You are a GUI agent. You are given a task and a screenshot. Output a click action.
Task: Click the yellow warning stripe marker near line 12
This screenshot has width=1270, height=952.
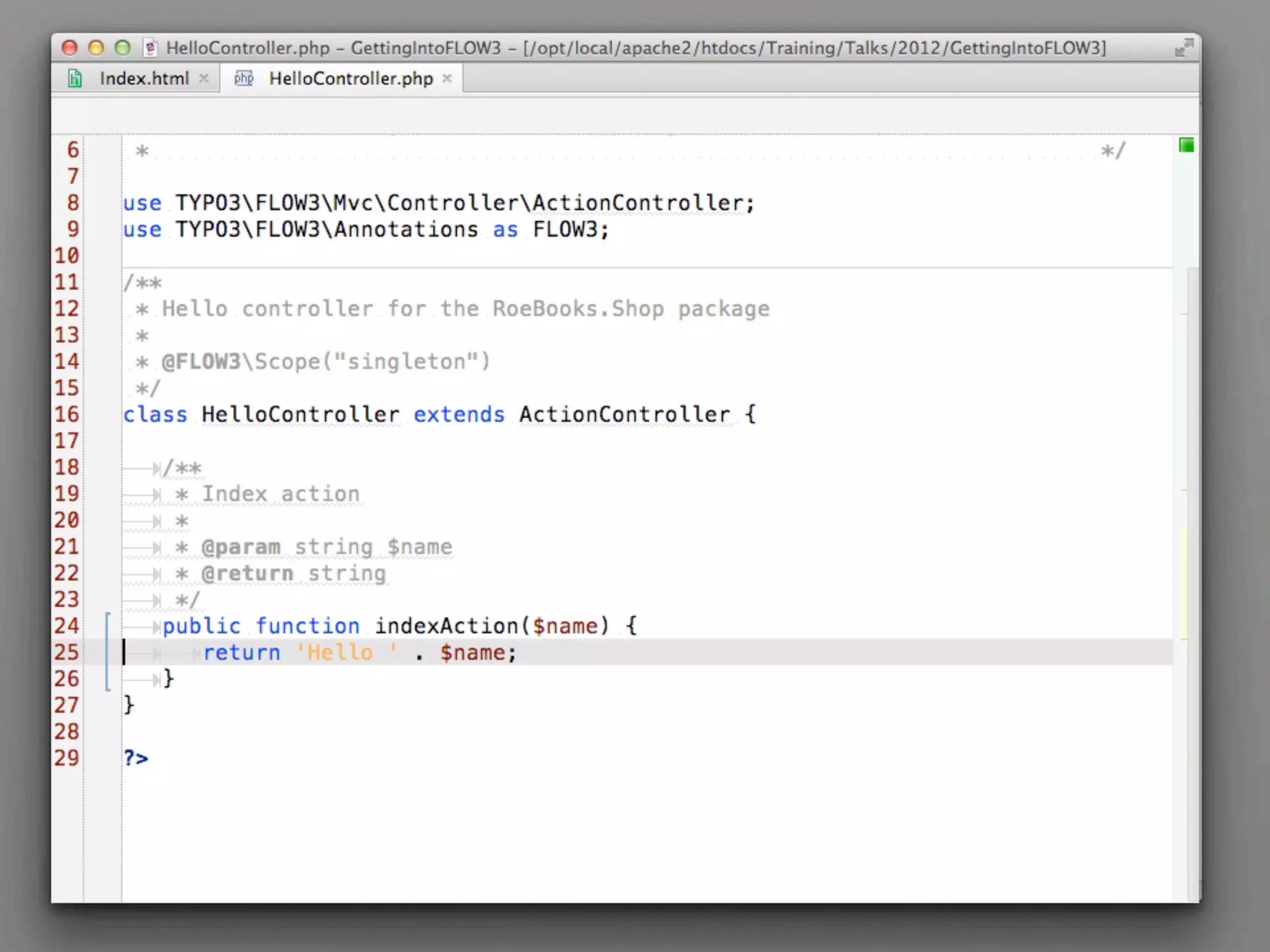[1184, 314]
